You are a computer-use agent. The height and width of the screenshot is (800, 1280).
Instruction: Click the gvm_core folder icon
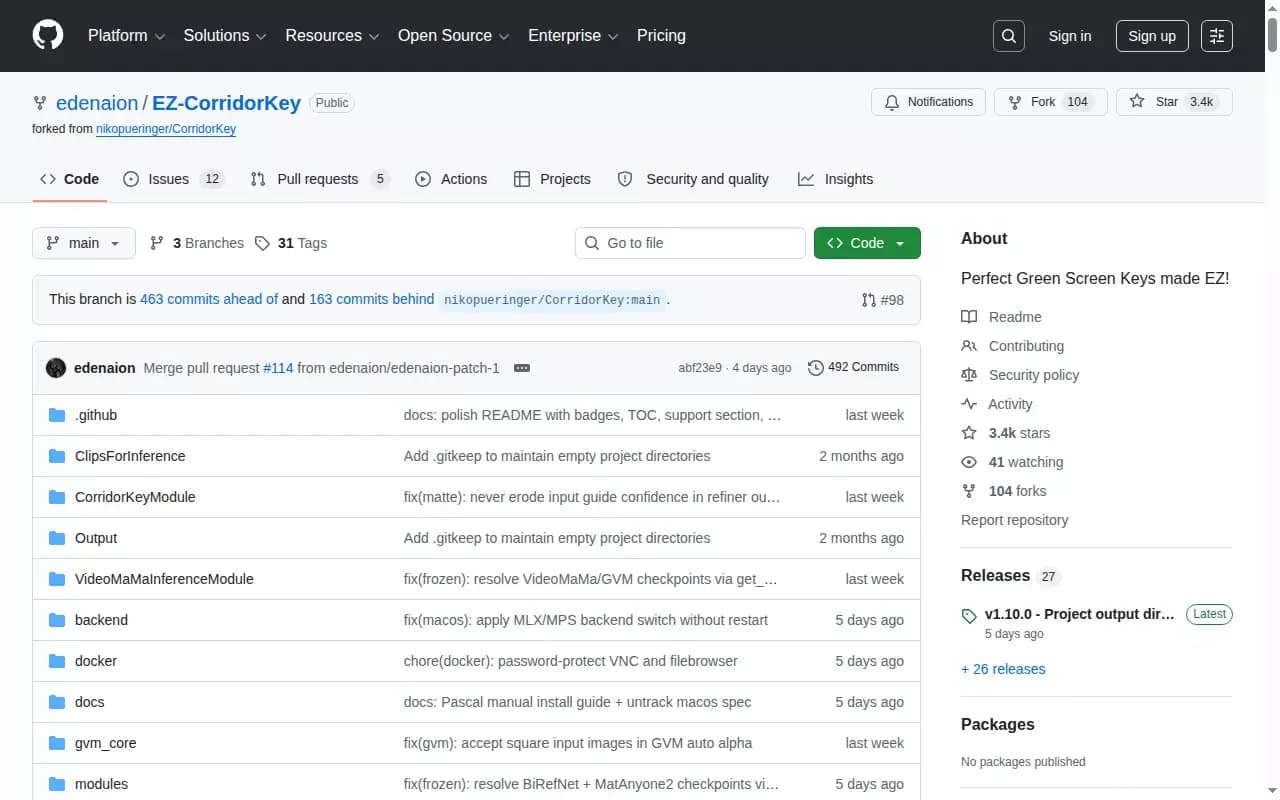tap(57, 743)
